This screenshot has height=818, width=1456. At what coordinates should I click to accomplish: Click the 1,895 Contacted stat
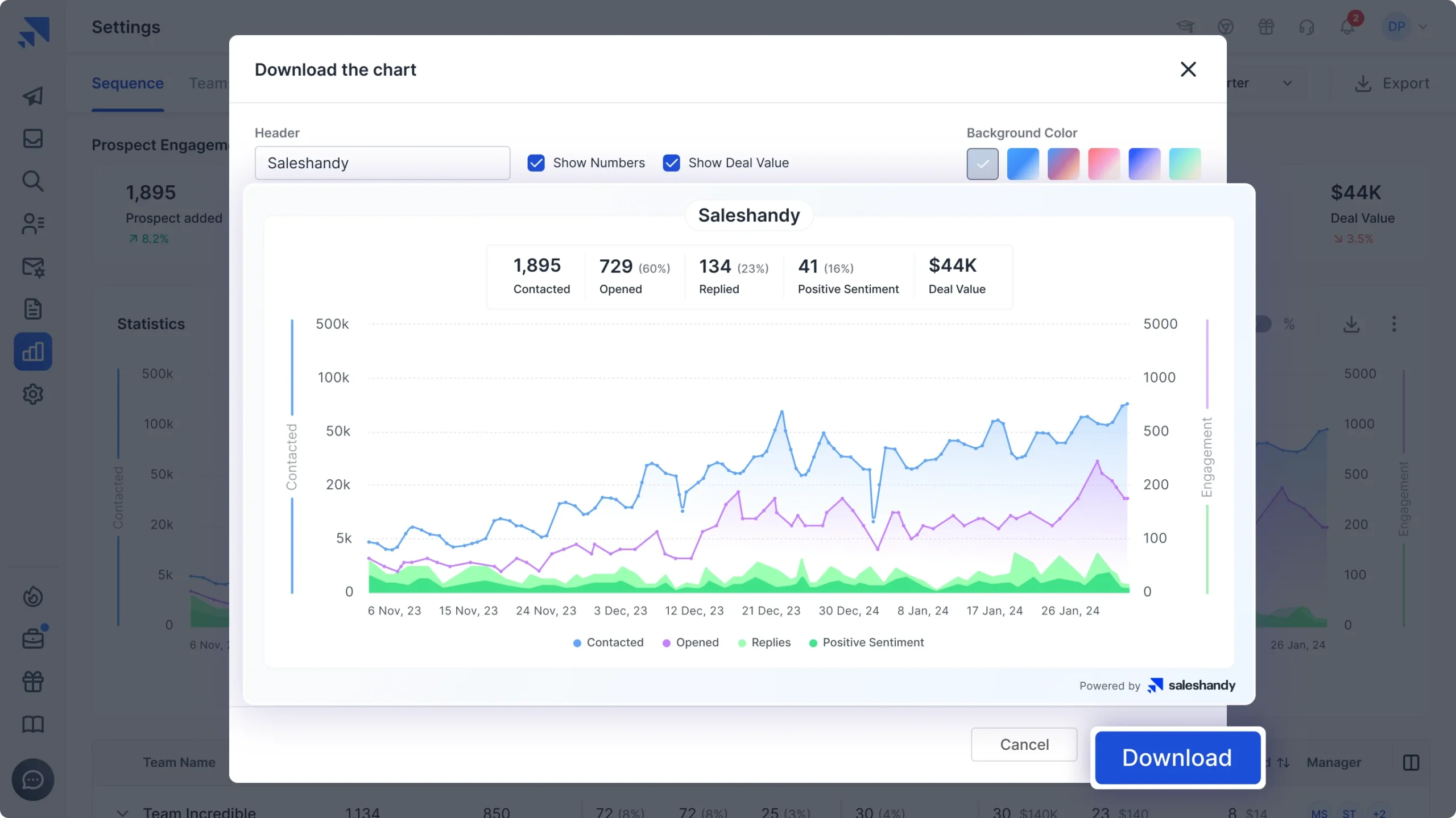tap(541, 276)
